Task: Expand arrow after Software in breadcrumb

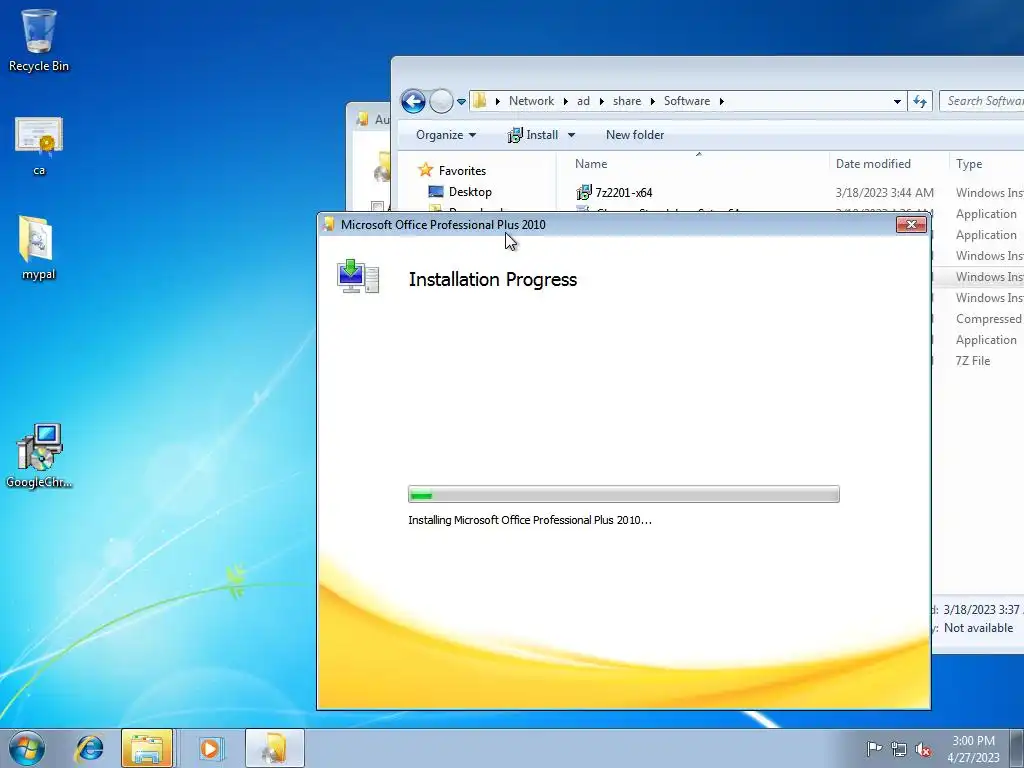Action: click(722, 101)
